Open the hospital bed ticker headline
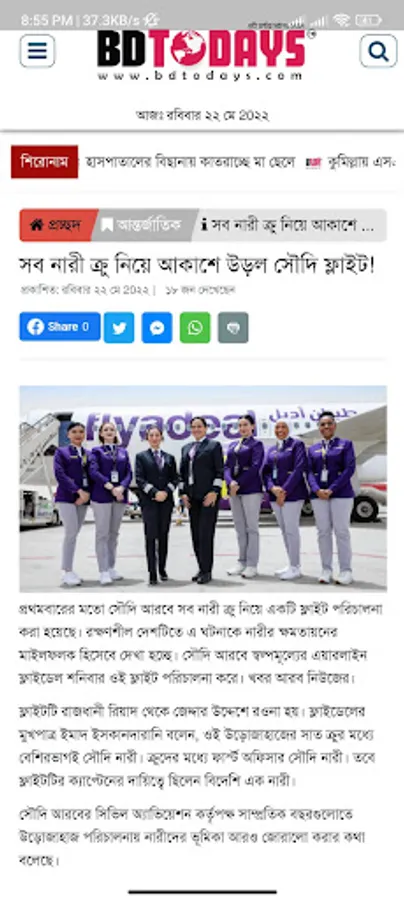 point(190,162)
